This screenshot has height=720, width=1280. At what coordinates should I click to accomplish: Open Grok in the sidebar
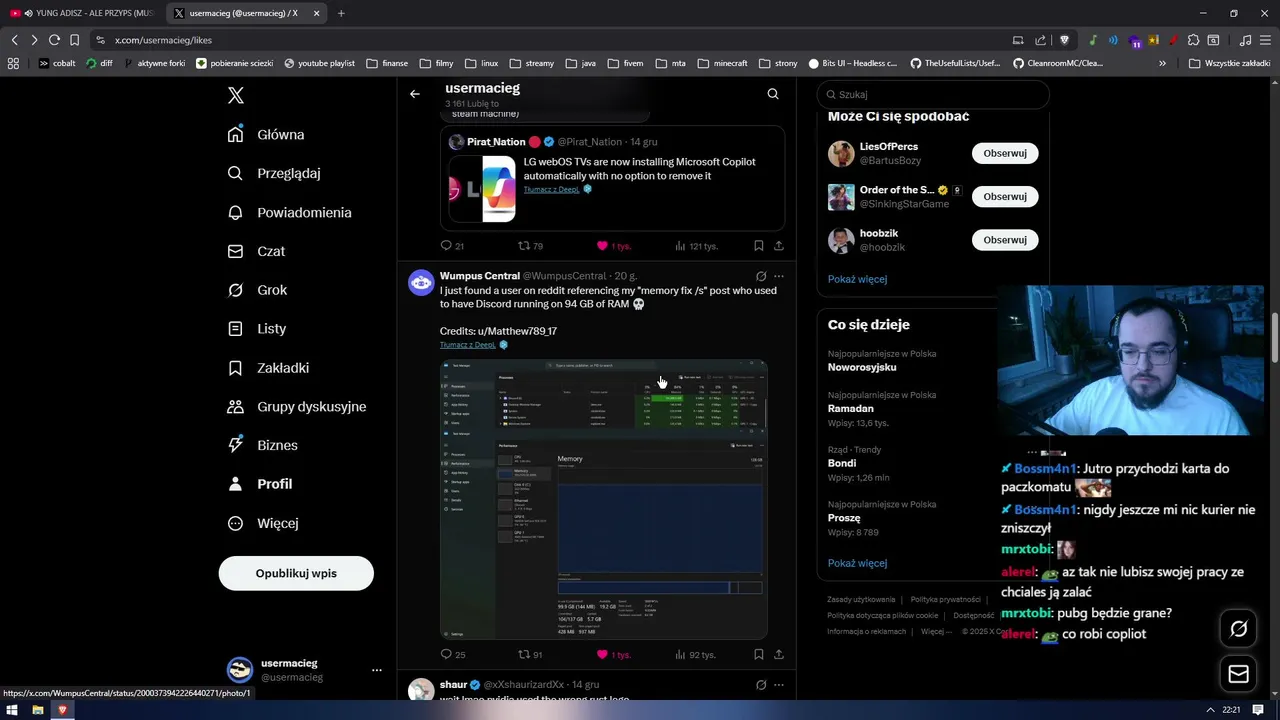258,290
